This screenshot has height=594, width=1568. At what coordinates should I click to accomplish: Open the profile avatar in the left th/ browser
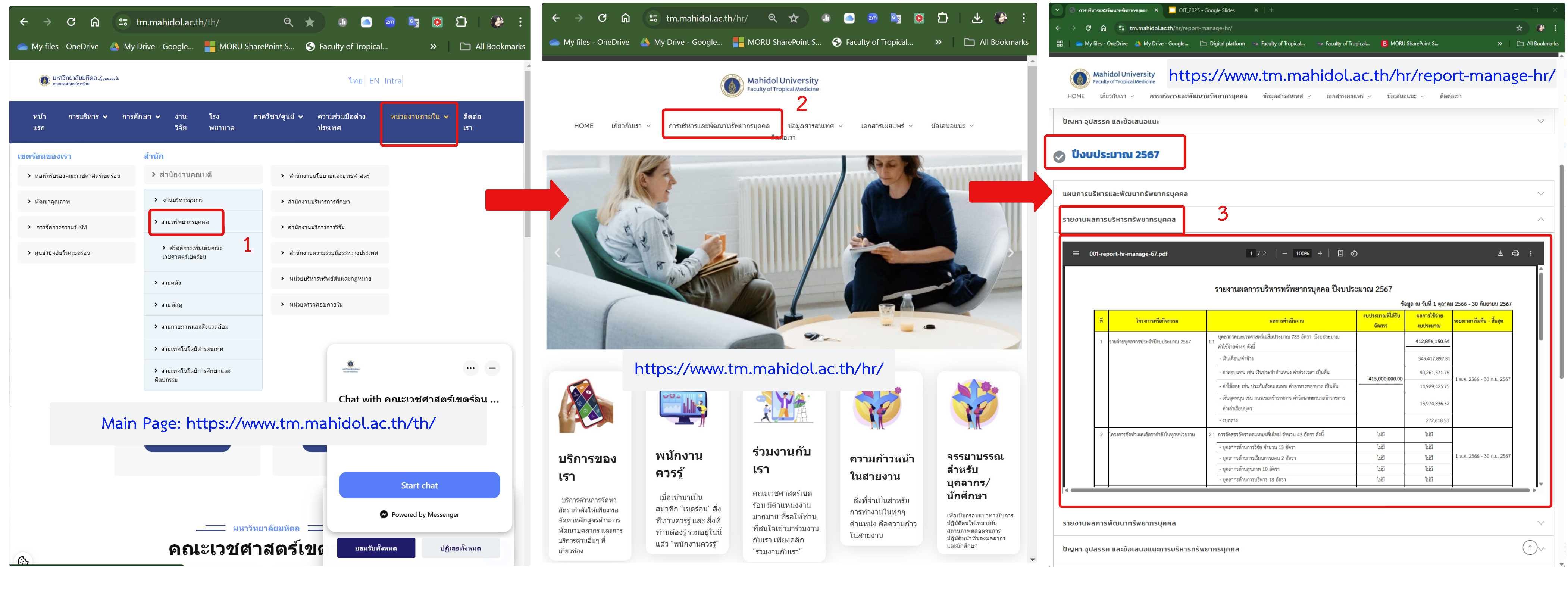[x=497, y=22]
